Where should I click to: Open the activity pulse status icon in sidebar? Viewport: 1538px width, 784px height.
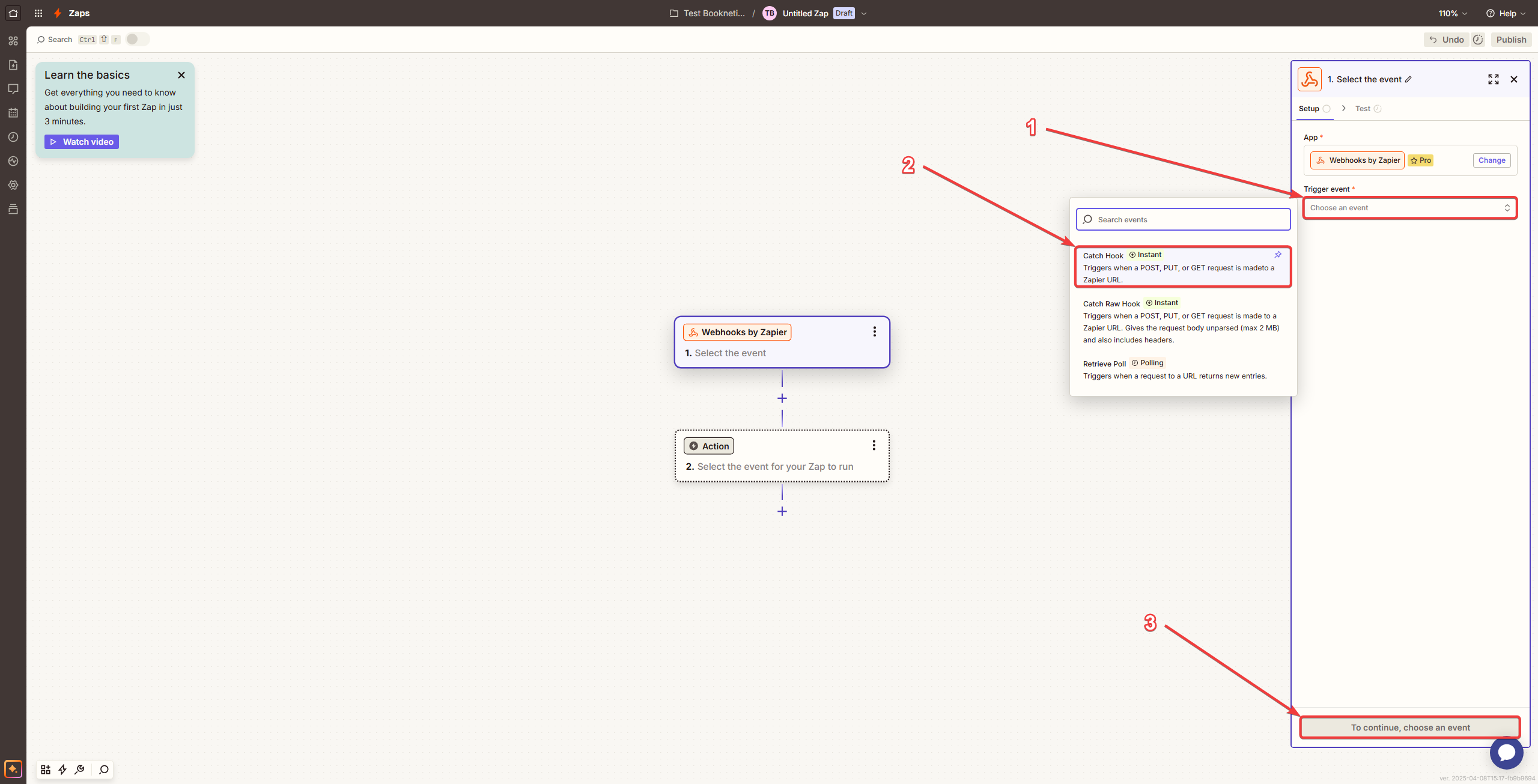pyautogui.click(x=13, y=161)
